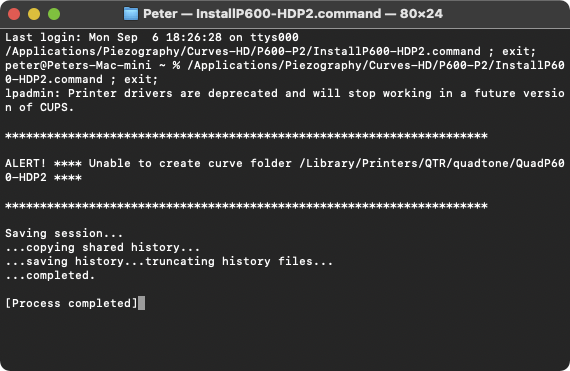Screen dimensions: 570x371
Task: Click the "...copying shared history..." line
Action: (103, 247)
